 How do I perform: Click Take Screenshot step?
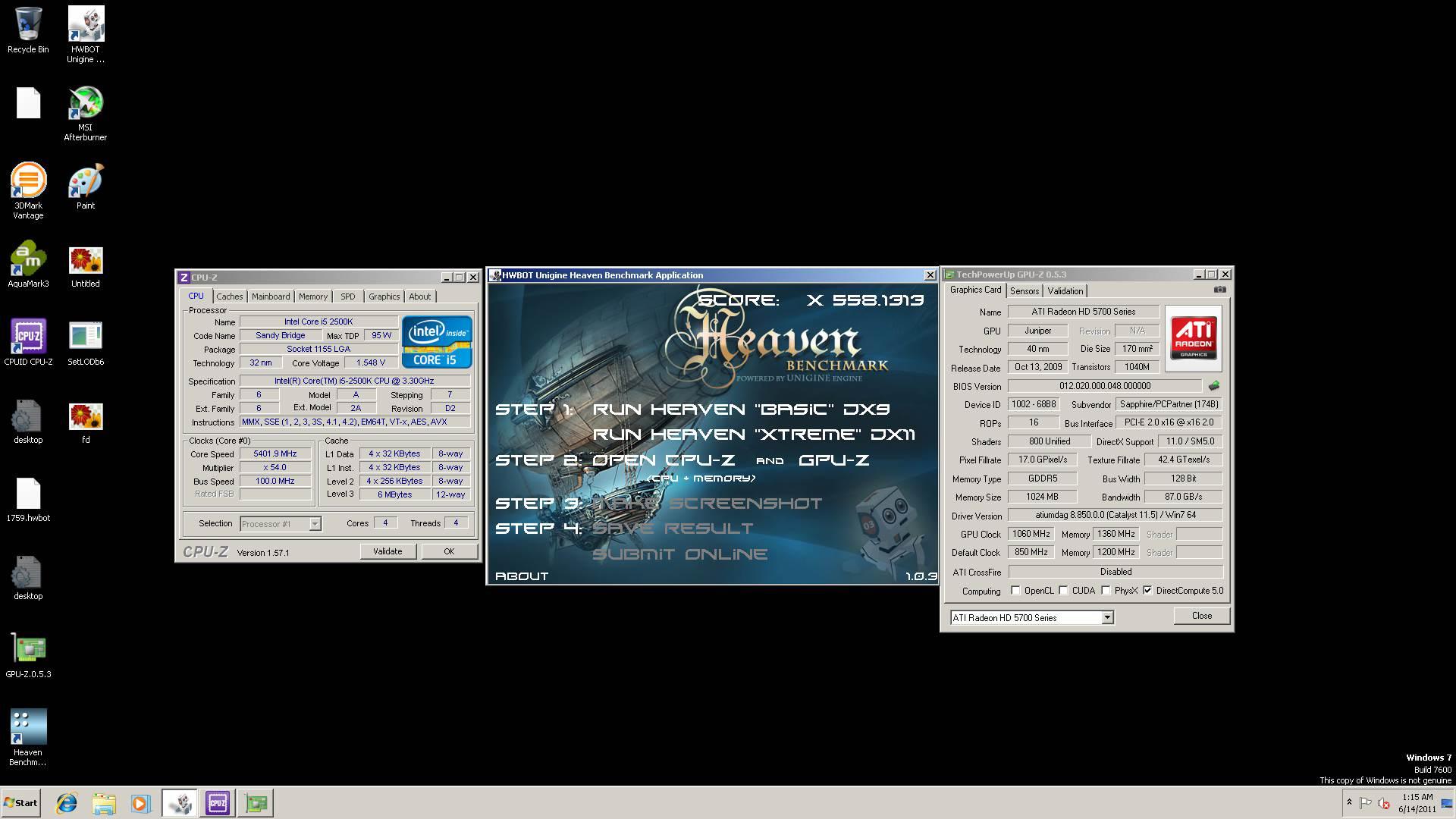point(707,504)
